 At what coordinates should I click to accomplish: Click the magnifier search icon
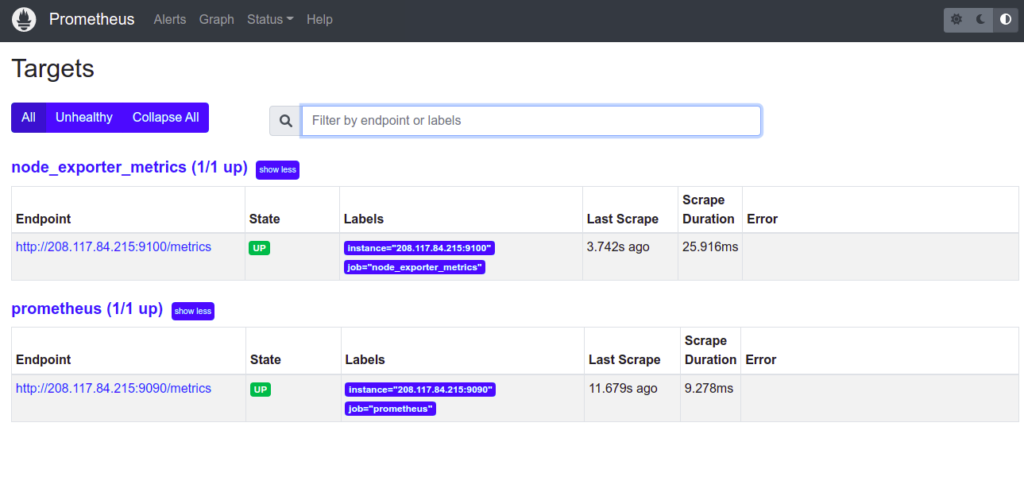pyautogui.click(x=285, y=121)
